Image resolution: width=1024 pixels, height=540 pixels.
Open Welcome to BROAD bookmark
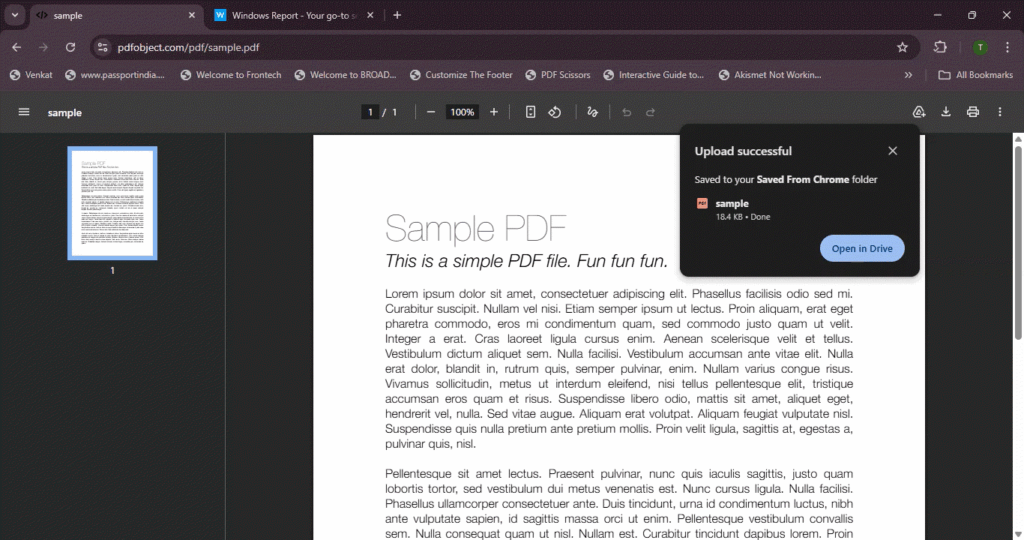(x=345, y=75)
